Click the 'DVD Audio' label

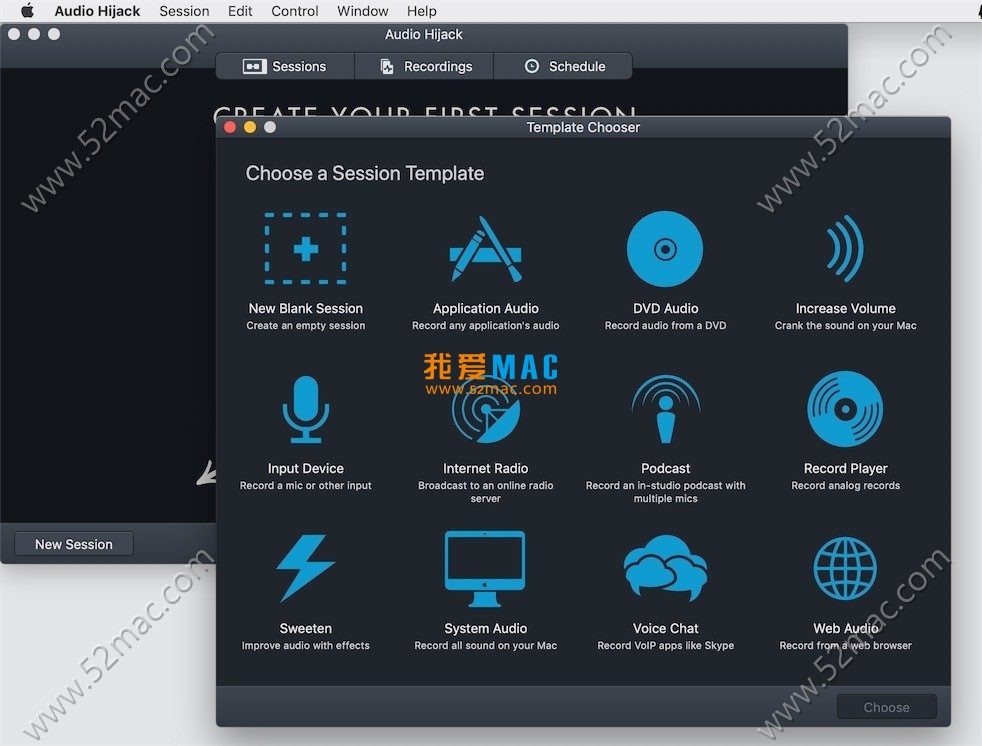pos(666,308)
